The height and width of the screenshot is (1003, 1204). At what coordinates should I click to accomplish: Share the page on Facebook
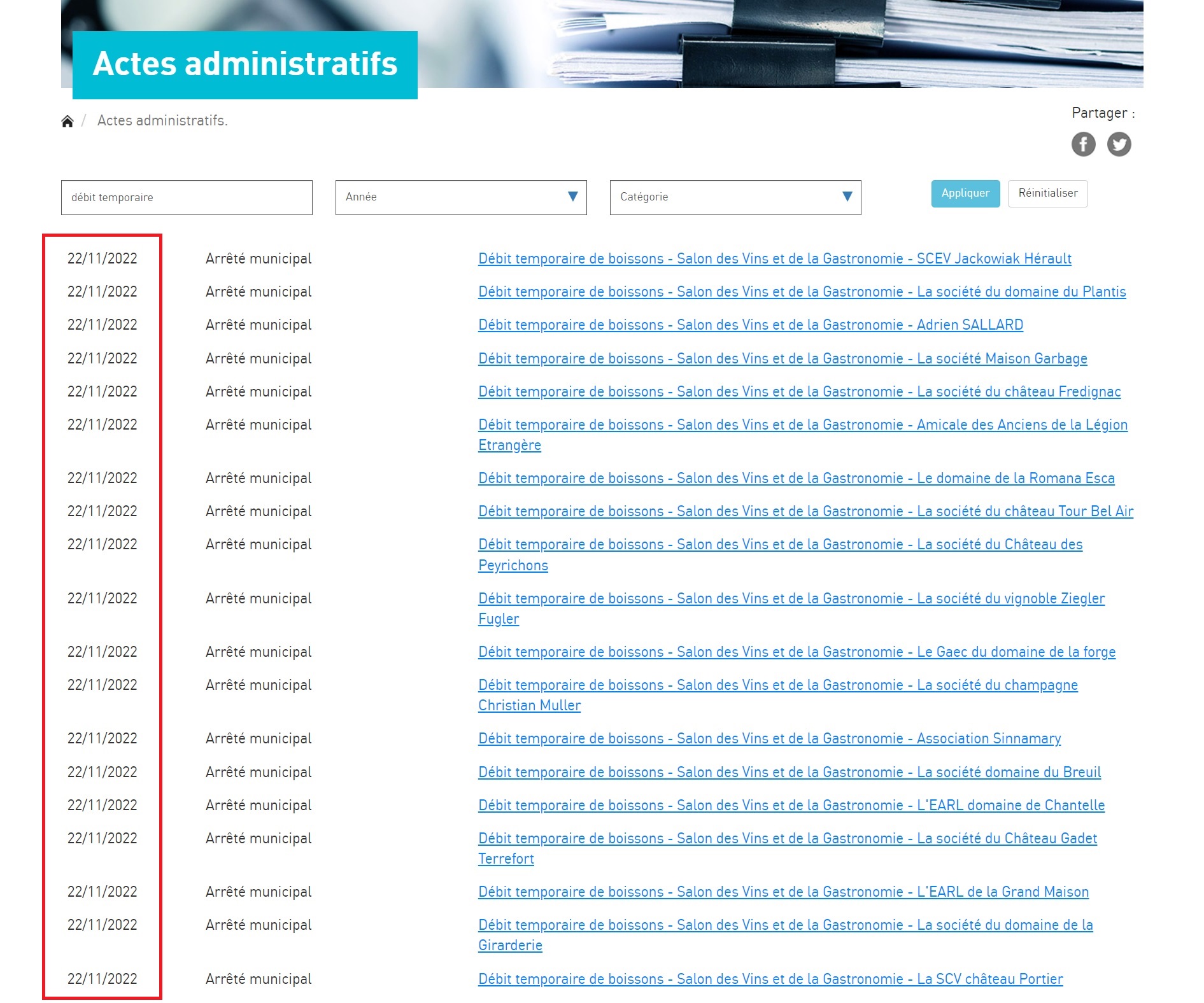pos(1083,144)
